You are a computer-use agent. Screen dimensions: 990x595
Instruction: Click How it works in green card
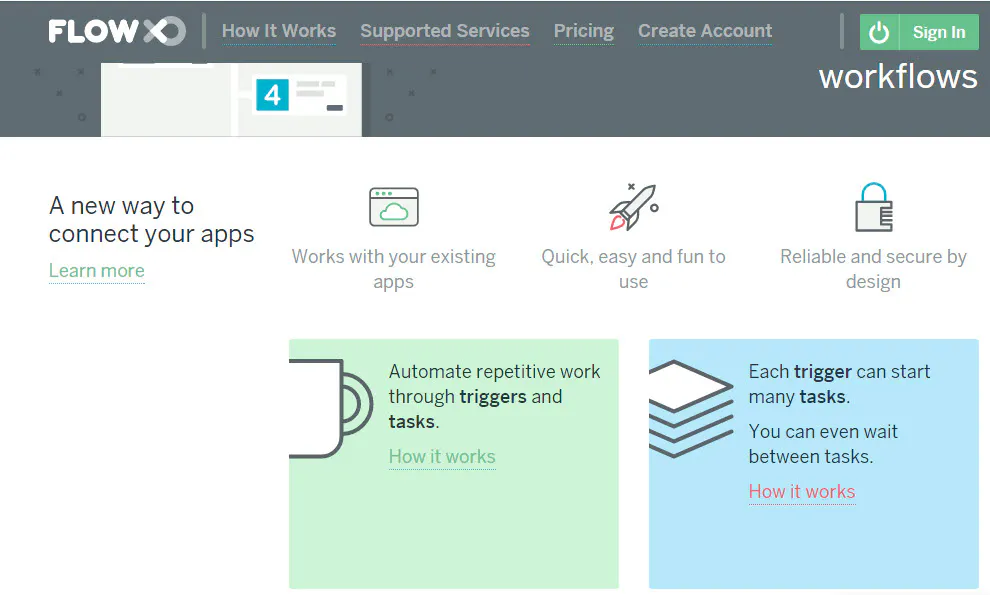442,457
